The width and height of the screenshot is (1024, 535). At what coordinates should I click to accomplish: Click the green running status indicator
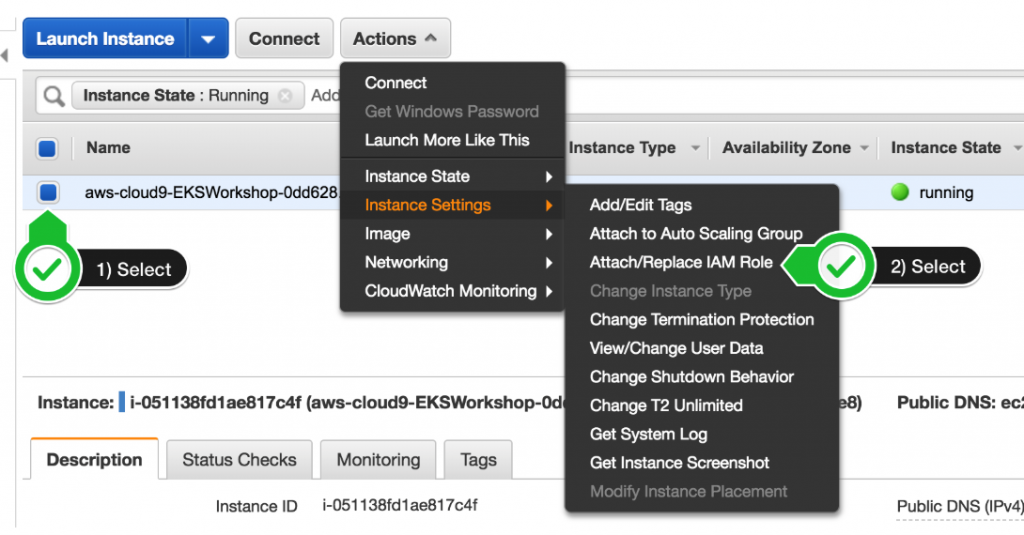coord(900,192)
